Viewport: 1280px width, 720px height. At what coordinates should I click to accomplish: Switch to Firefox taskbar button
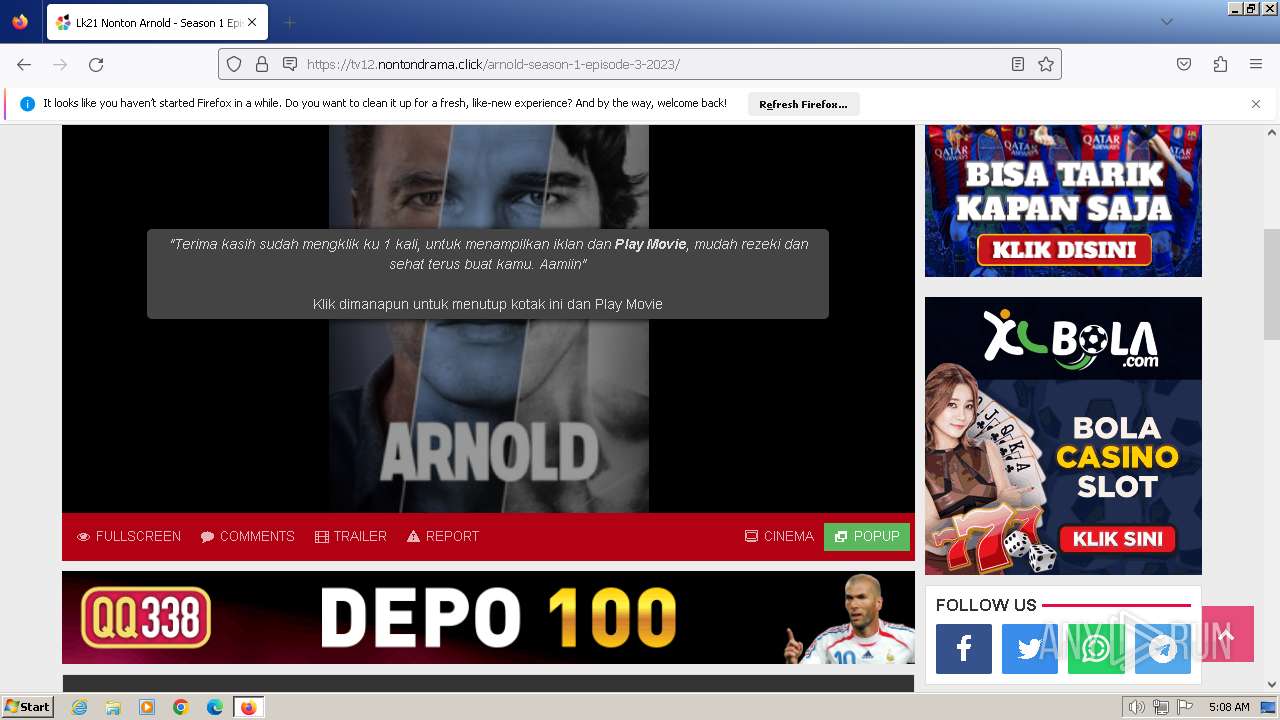point(249,707)
